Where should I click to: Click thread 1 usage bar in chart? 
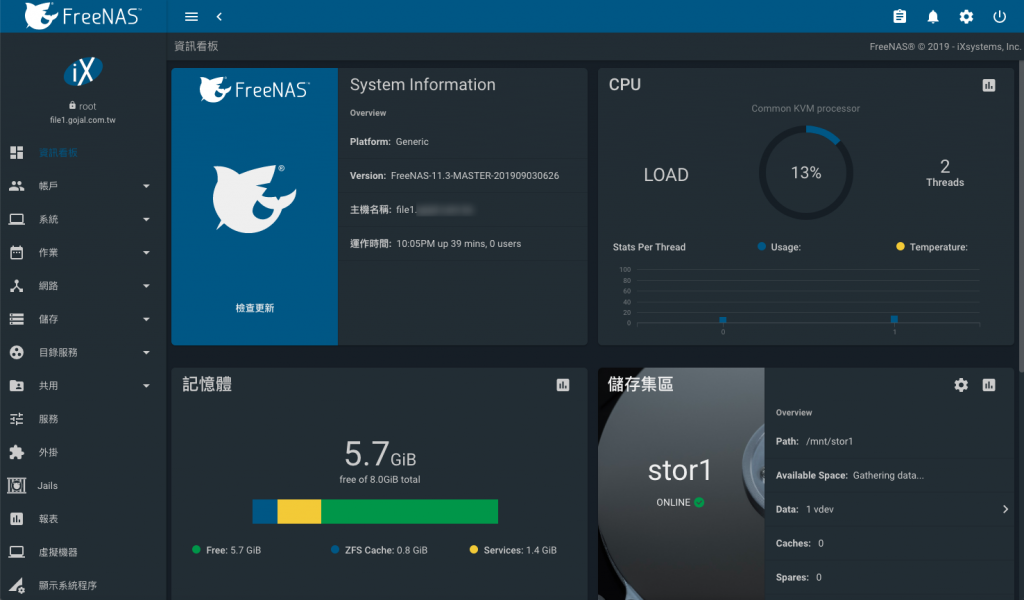click(x=894, y=319)
